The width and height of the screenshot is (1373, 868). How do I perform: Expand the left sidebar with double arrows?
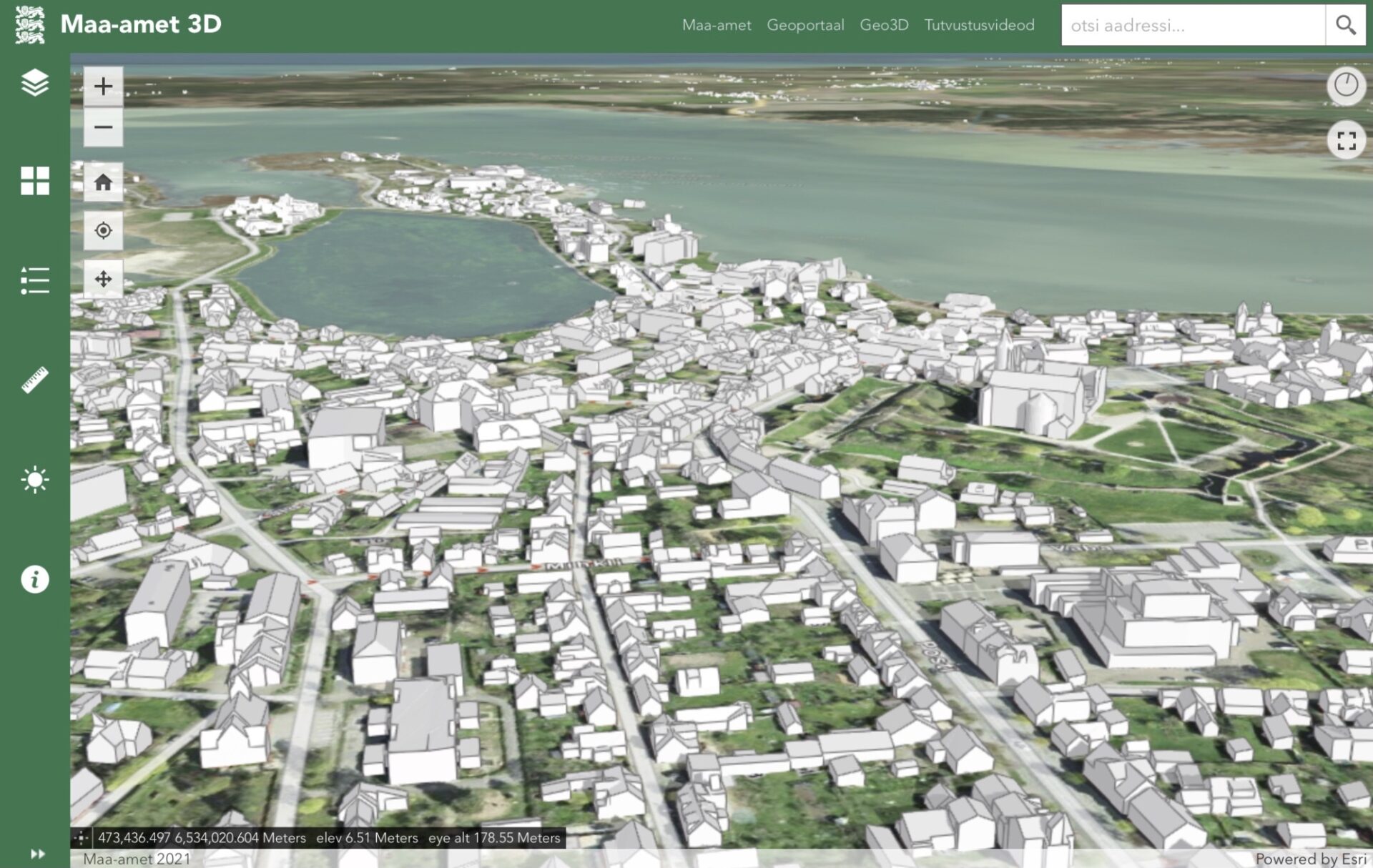[x=37, y=854]
